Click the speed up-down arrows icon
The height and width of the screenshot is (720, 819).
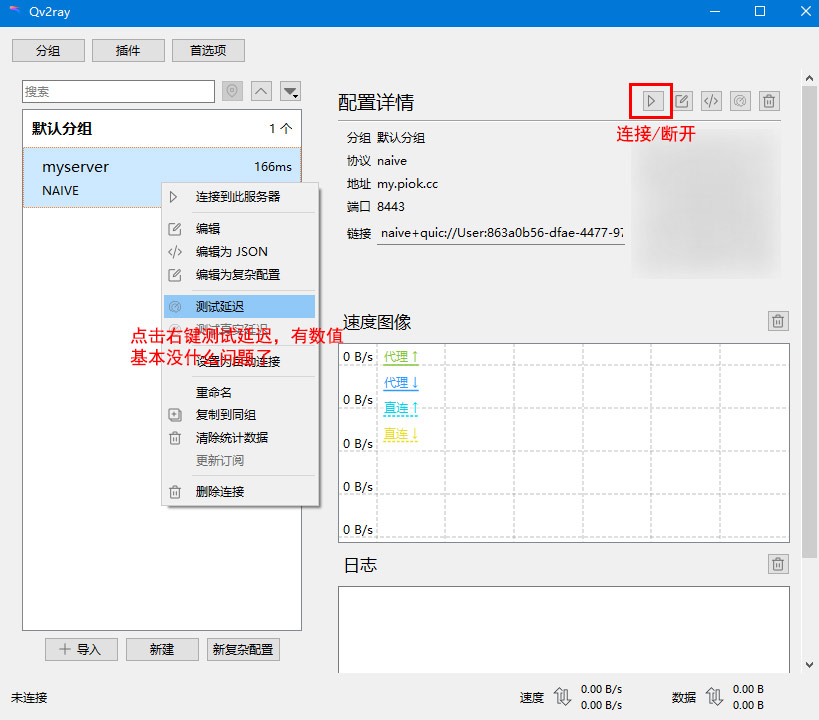coord(563,697)
